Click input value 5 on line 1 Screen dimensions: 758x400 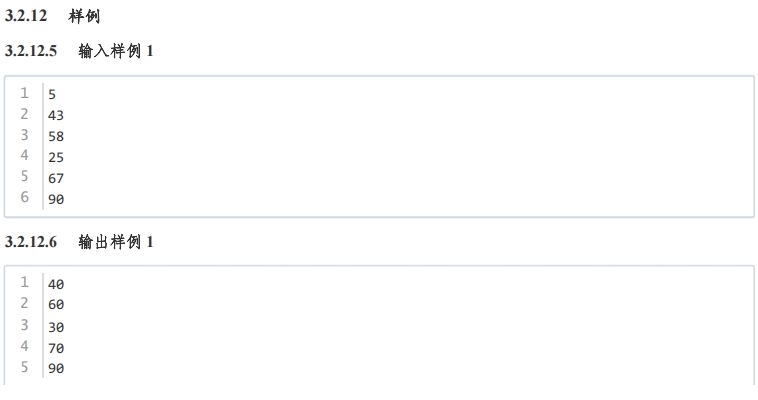[52, 94]
